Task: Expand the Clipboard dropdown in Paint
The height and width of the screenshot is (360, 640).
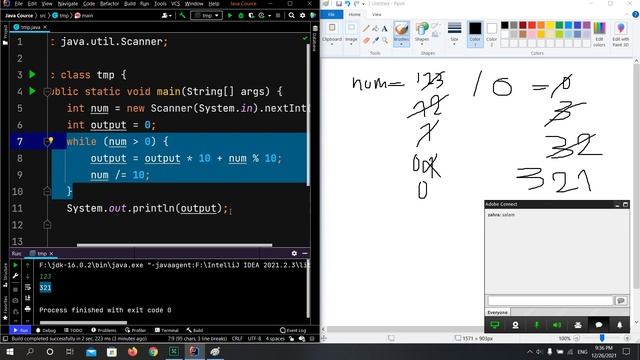Action: [332, 44]
